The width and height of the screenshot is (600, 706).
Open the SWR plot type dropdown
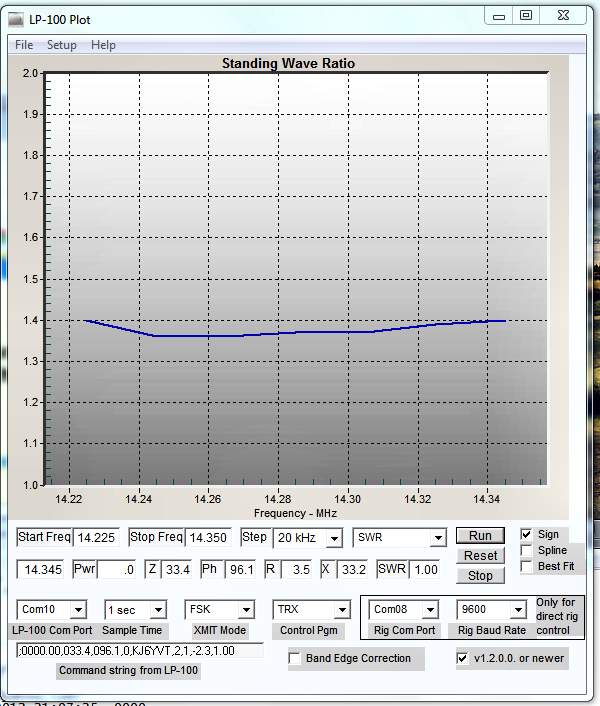pyautogui.click(x=437, y=538)
